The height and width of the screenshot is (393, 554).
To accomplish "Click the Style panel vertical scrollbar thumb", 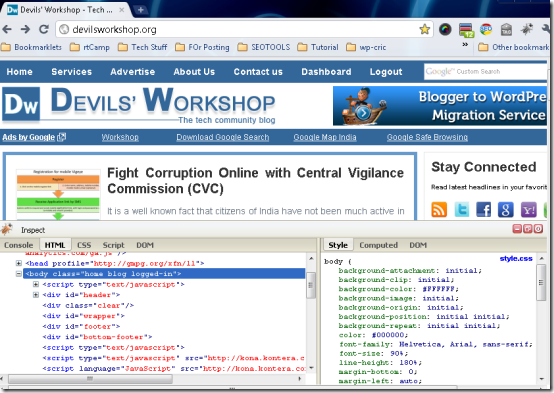I will (541, 282).
